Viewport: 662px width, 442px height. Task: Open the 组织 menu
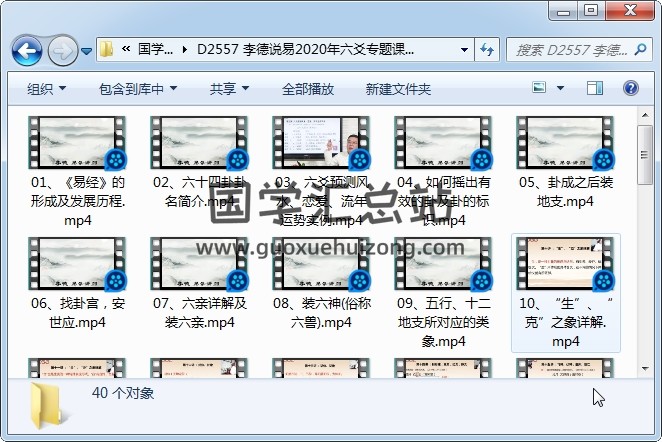(x=46, y=89)
